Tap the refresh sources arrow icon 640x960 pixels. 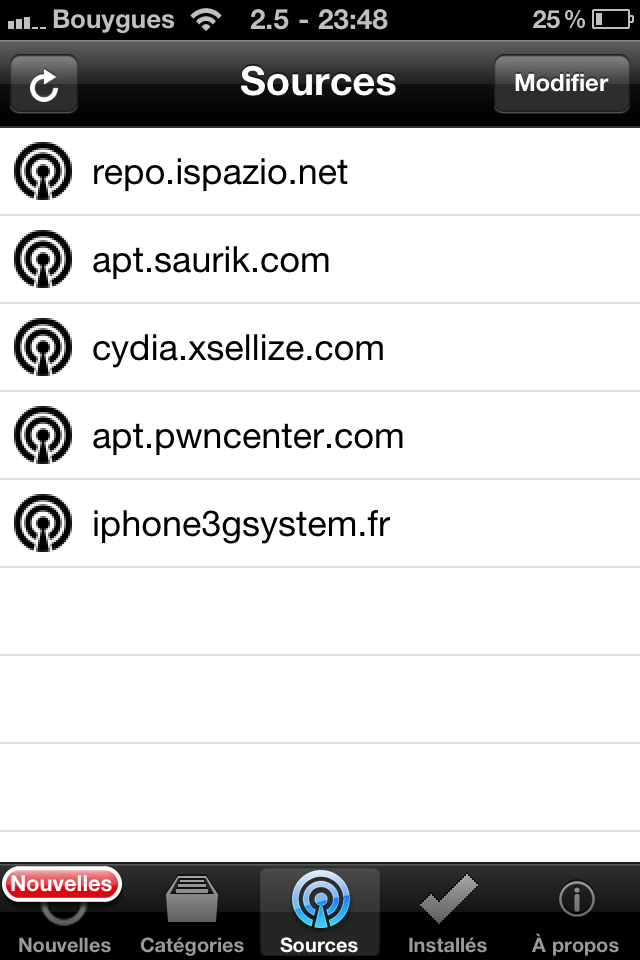pos(44,84)
